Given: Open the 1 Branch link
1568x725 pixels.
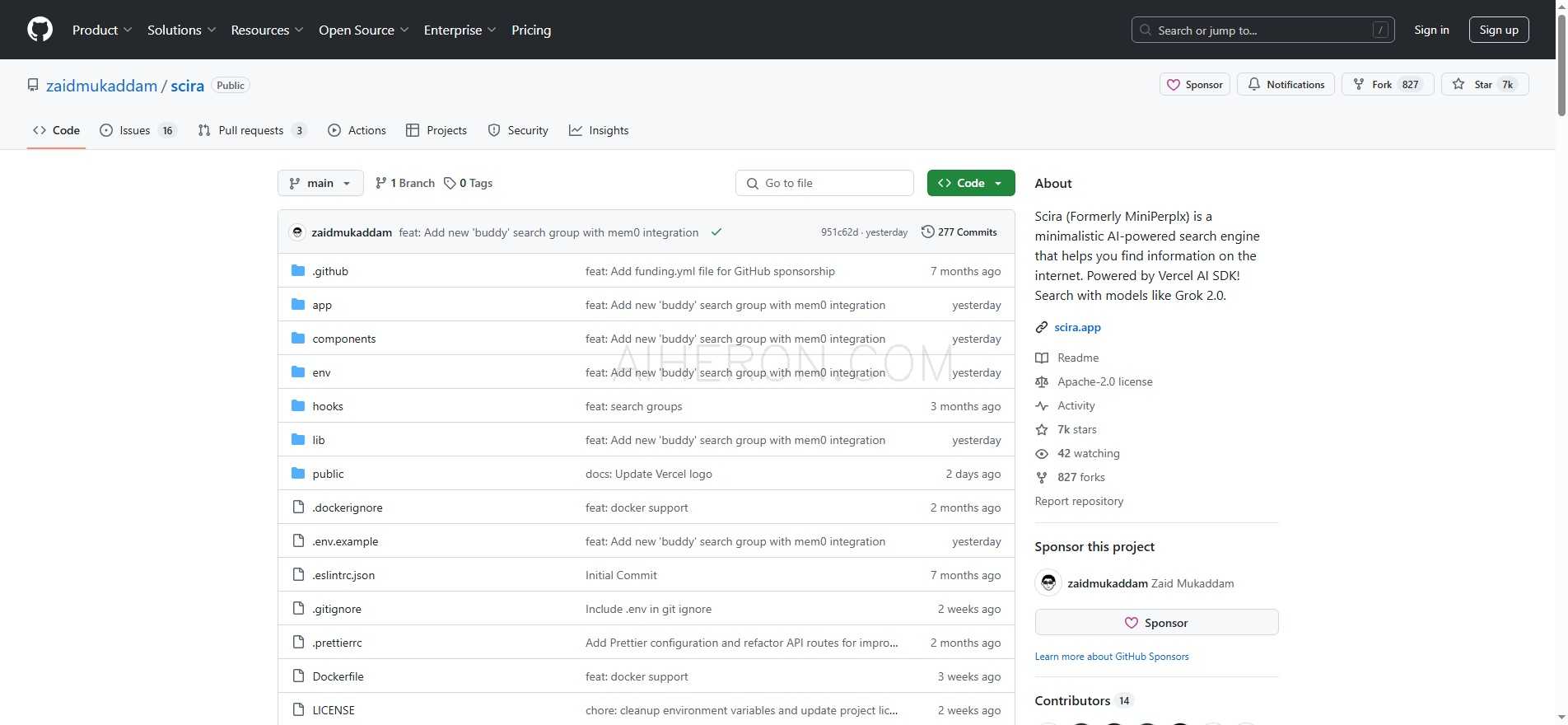Looking at the screenshot, I should tap(404, 183).
